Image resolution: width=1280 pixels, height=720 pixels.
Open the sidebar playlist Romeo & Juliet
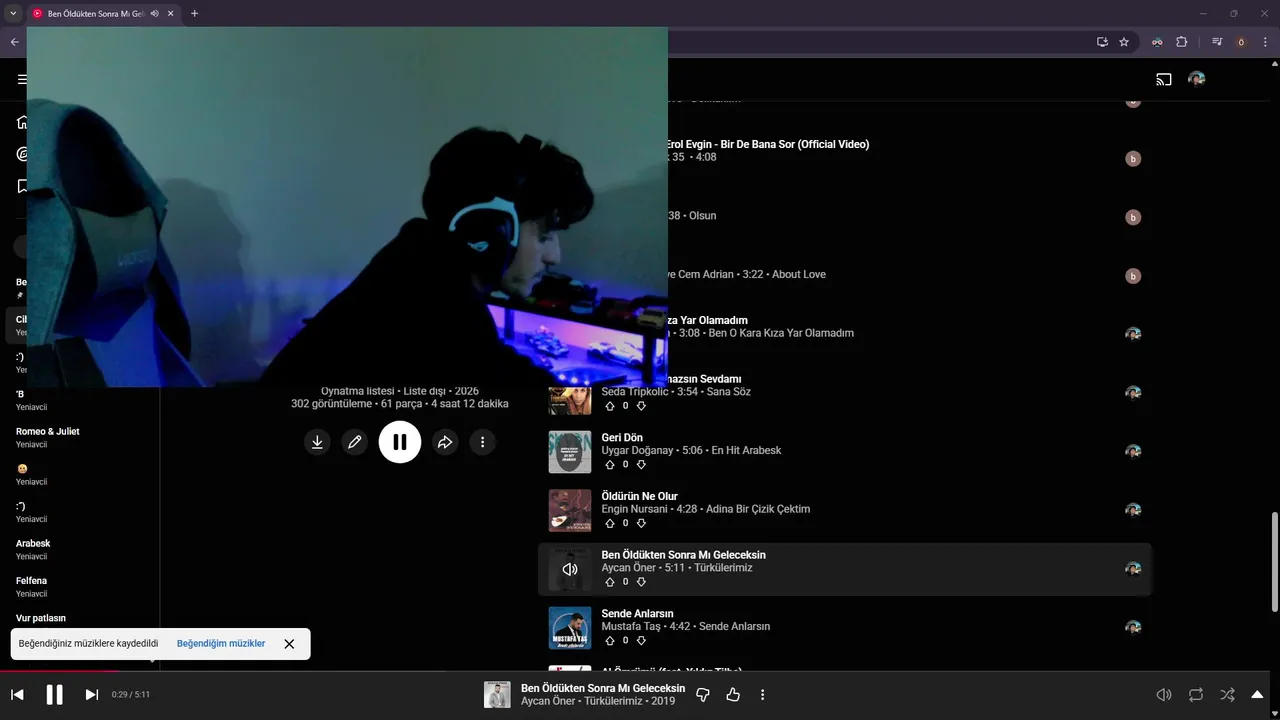[x=48, y=431]
